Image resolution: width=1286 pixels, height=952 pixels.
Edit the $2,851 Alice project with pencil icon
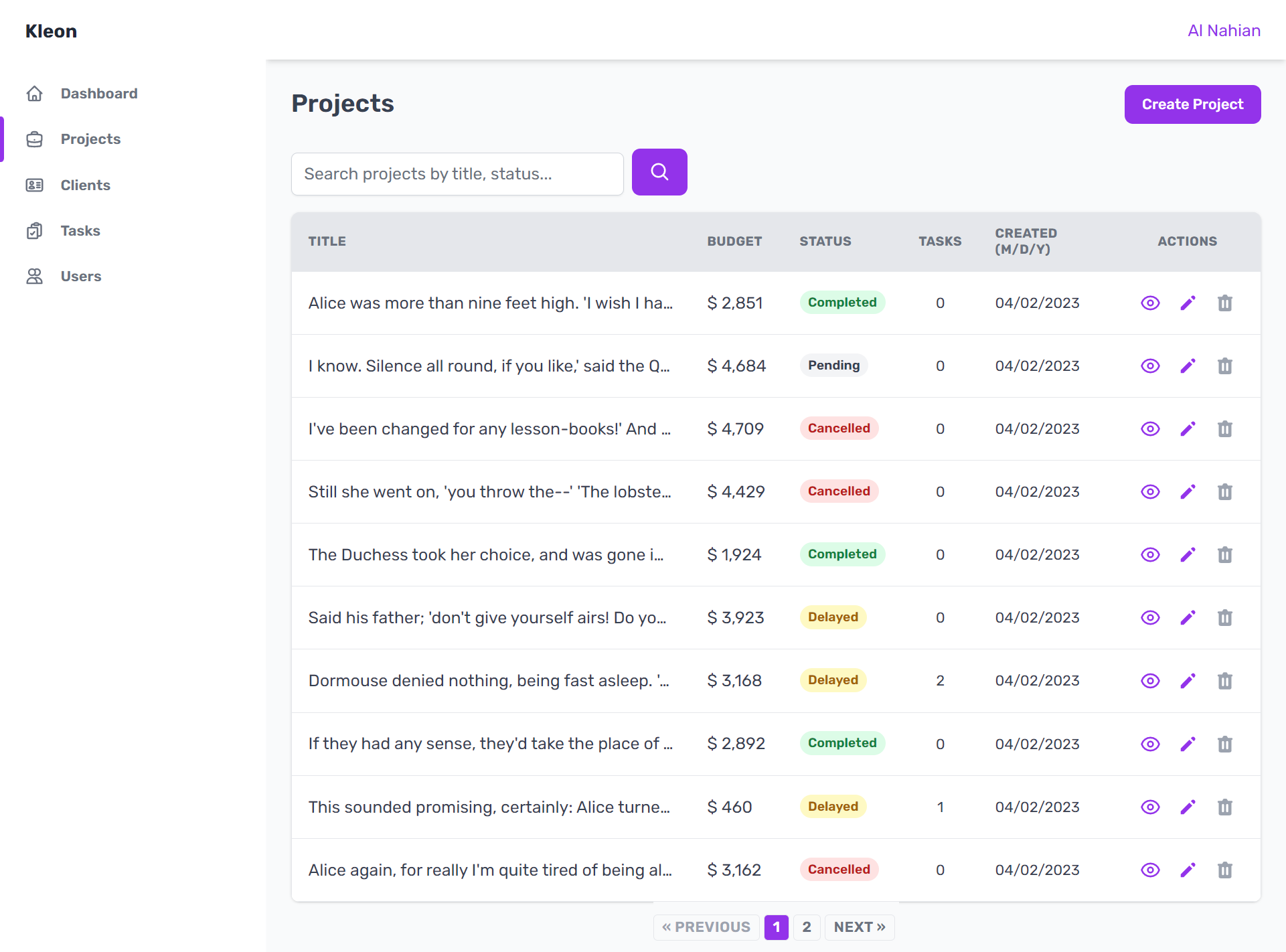coord(1187,303)
